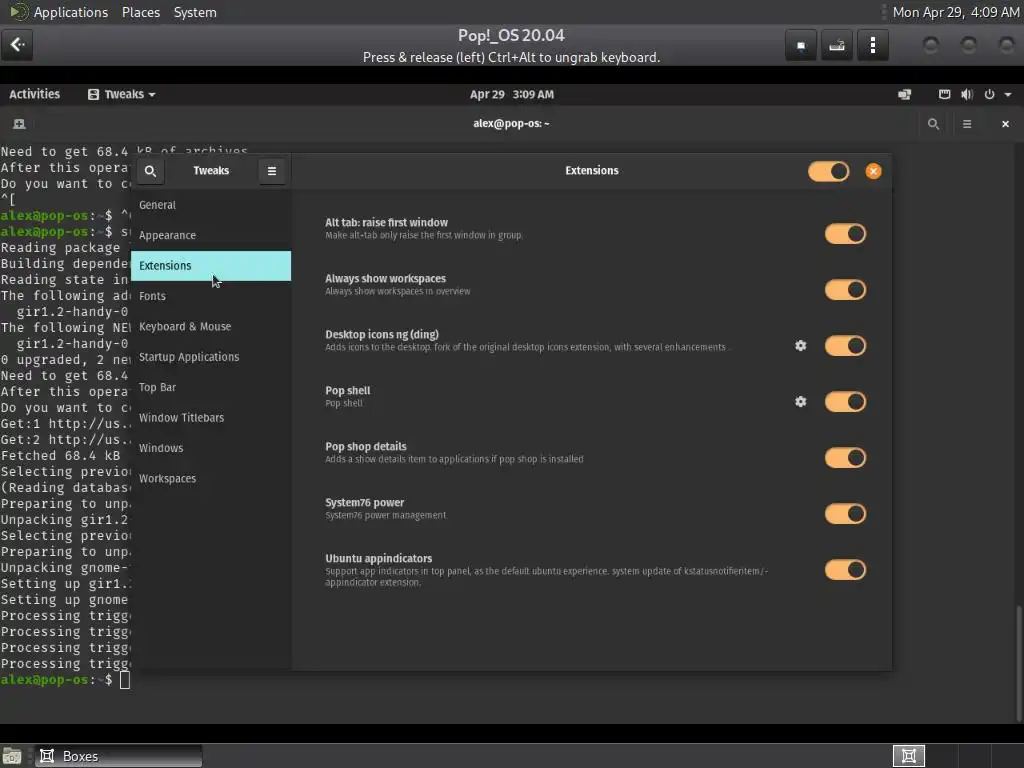Click the host clock Mon Apr 29
Image resolution: width=1024 pixels, height=768 pixels.
coord(955,12)
